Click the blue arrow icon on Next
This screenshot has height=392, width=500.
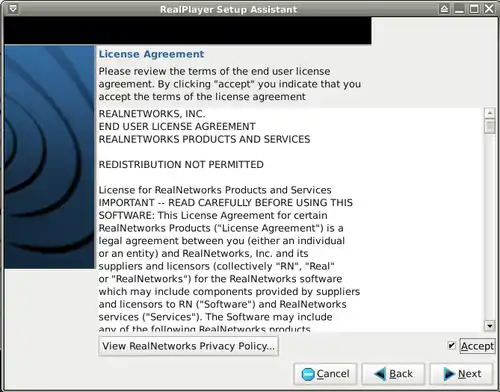pyautogui.click(x=449, y=374)
